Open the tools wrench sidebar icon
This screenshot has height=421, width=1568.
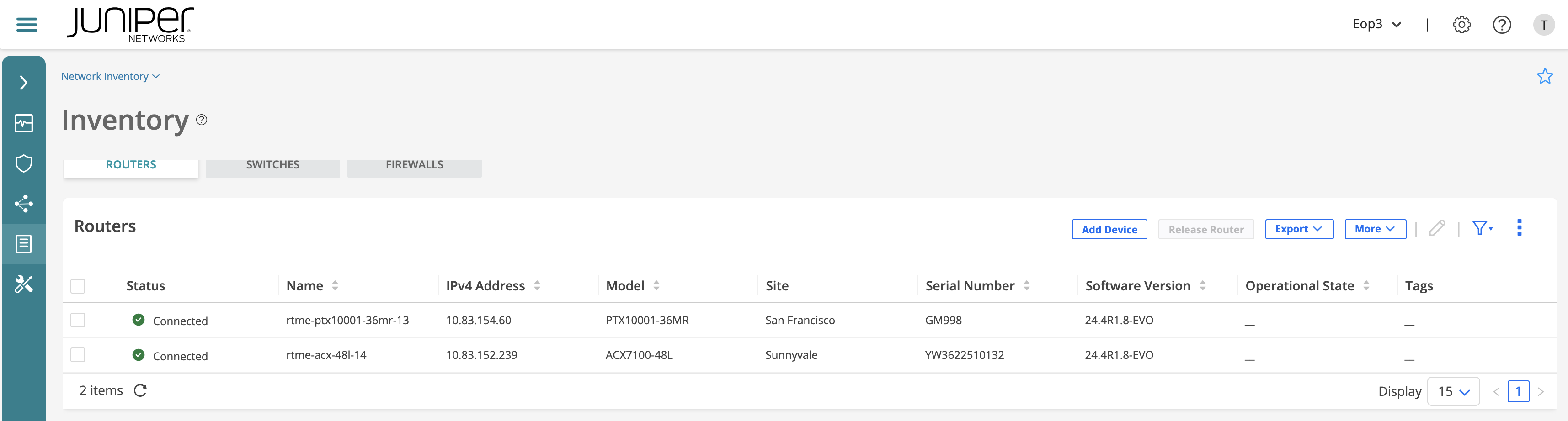(24, 284)
